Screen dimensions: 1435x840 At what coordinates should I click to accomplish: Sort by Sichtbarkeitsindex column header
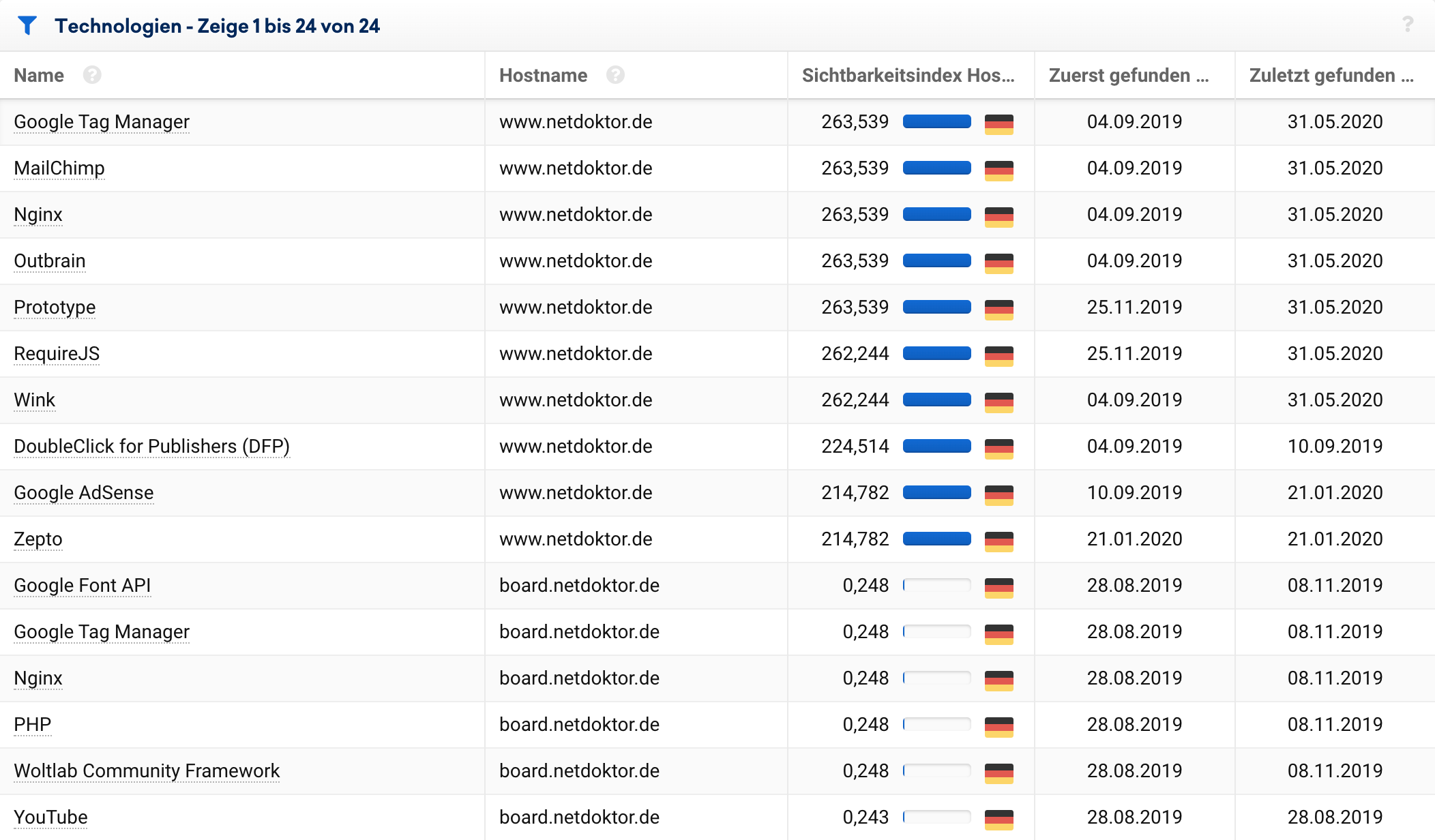click(908, 75)
